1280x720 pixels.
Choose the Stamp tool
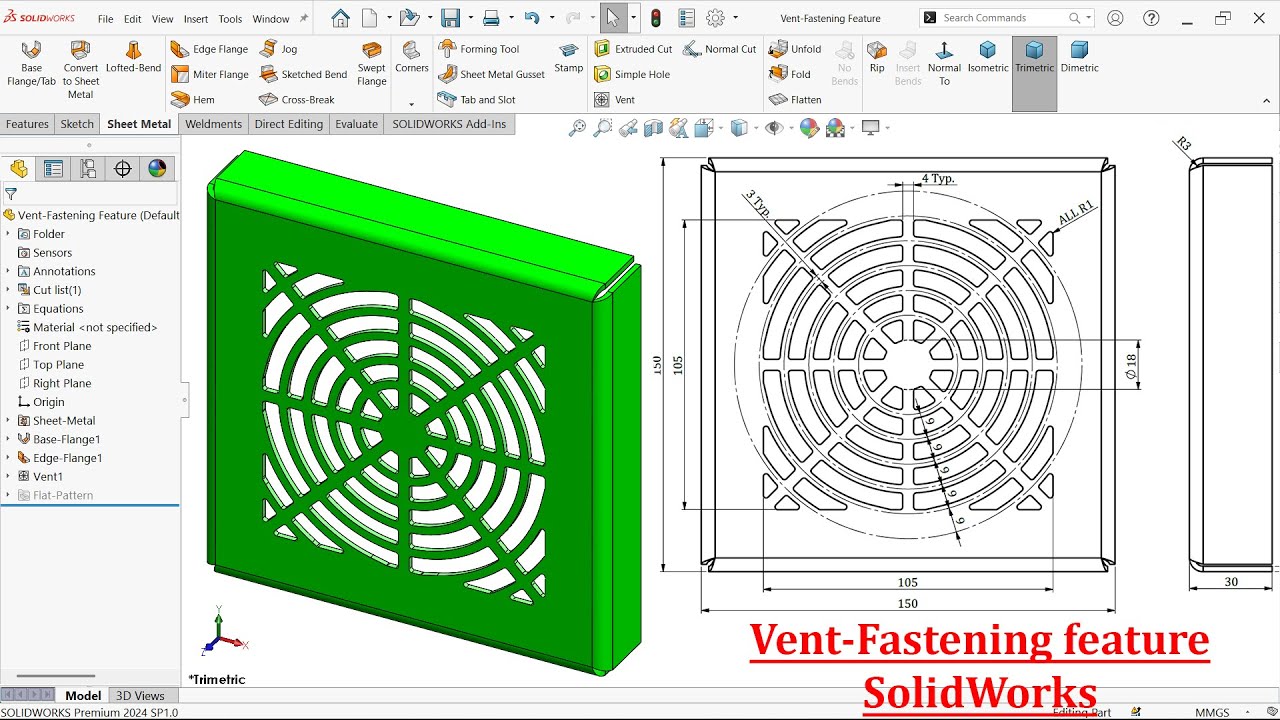pyautogui.click(x=569, y=58)
